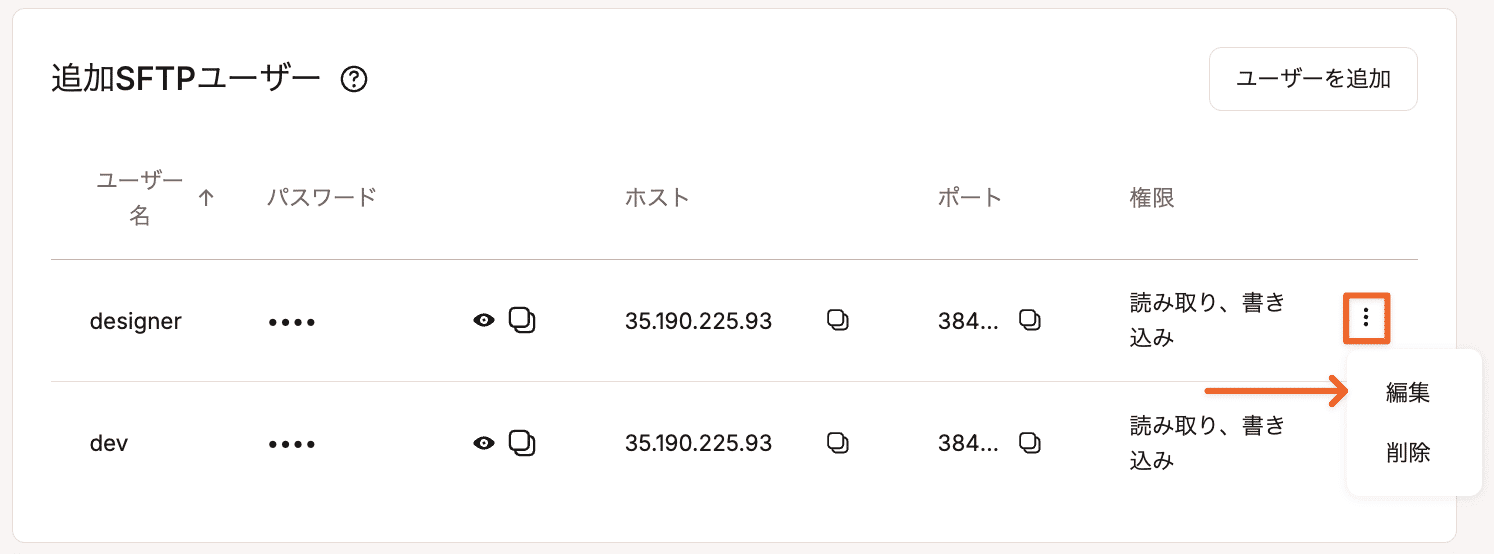The height and width of the screenshot is (554, 1494).
Task: Click the 権限 column header
Action: (1151, 197)
